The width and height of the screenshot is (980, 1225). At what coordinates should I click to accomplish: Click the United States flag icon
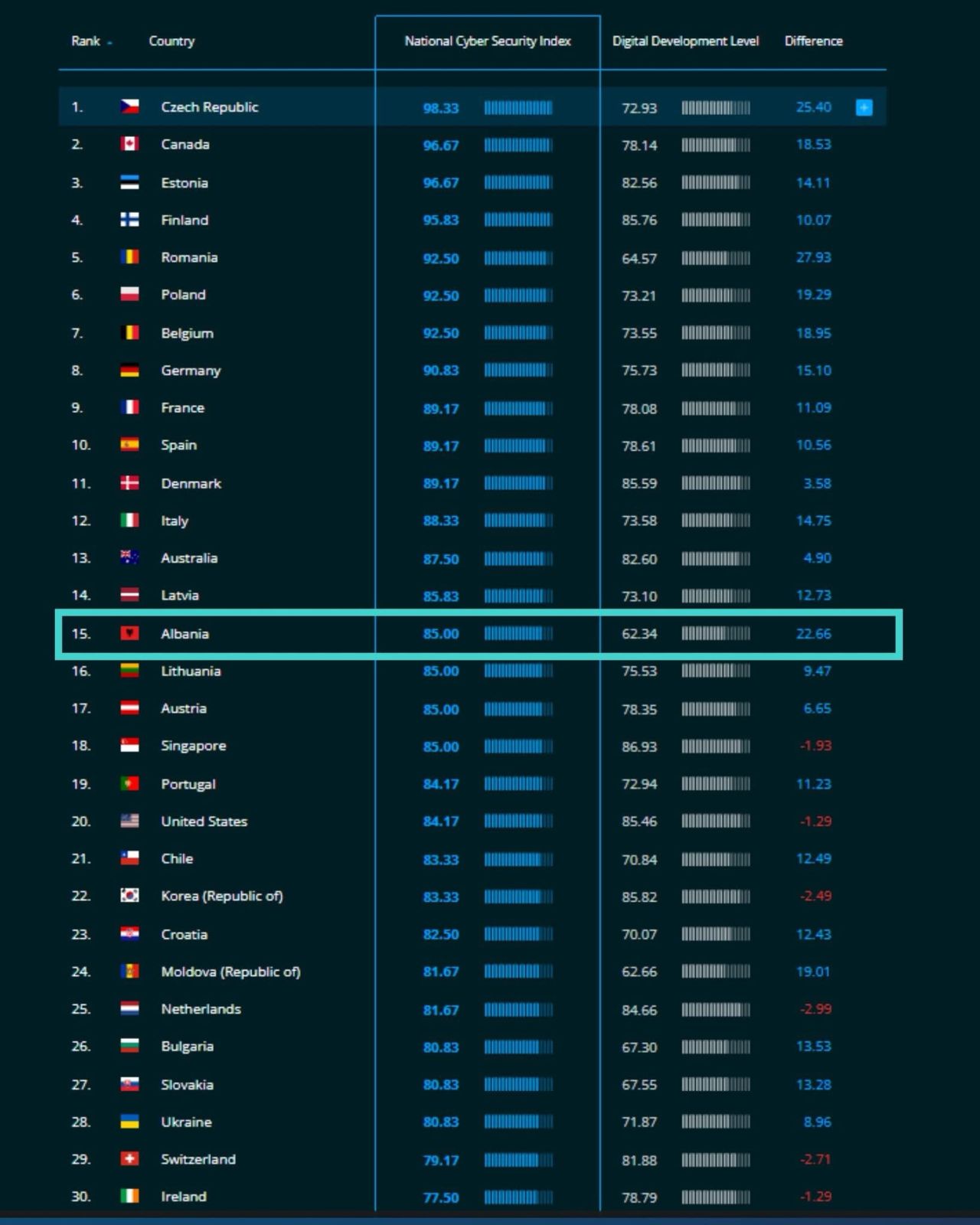click(129, 821)
